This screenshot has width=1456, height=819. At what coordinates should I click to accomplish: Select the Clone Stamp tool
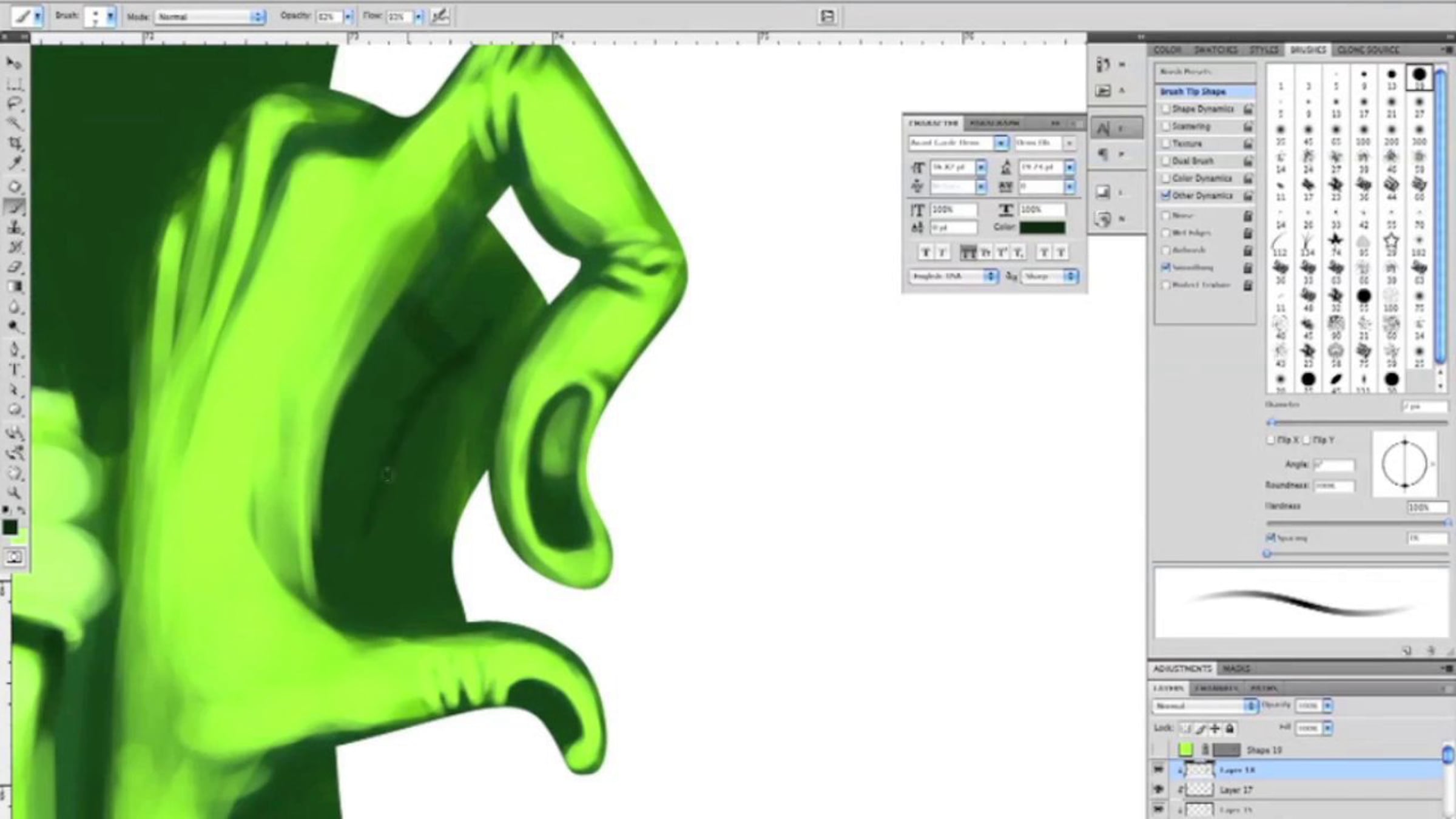(15, 227)
